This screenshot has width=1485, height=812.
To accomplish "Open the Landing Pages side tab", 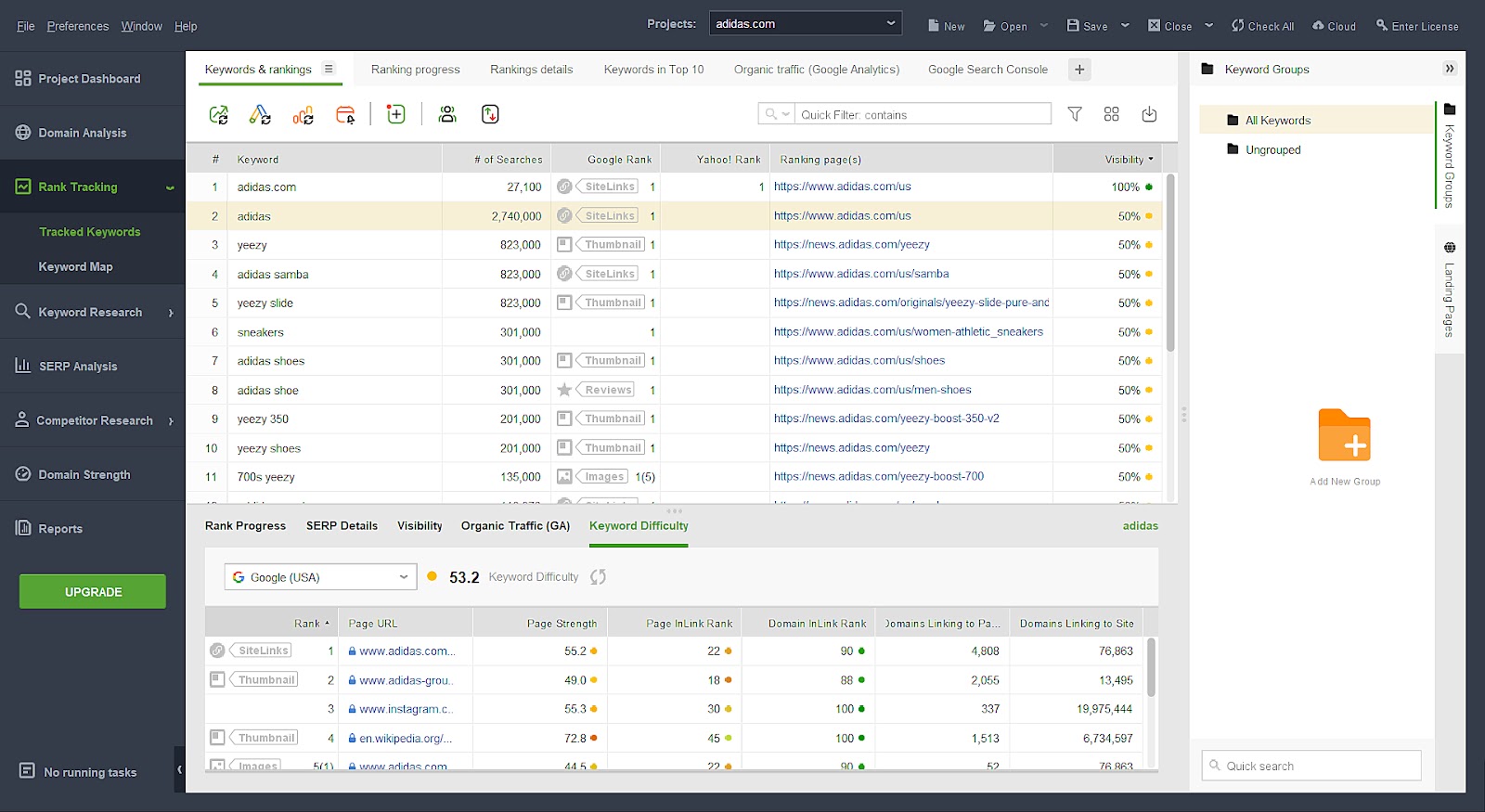I will (1450, 289).
